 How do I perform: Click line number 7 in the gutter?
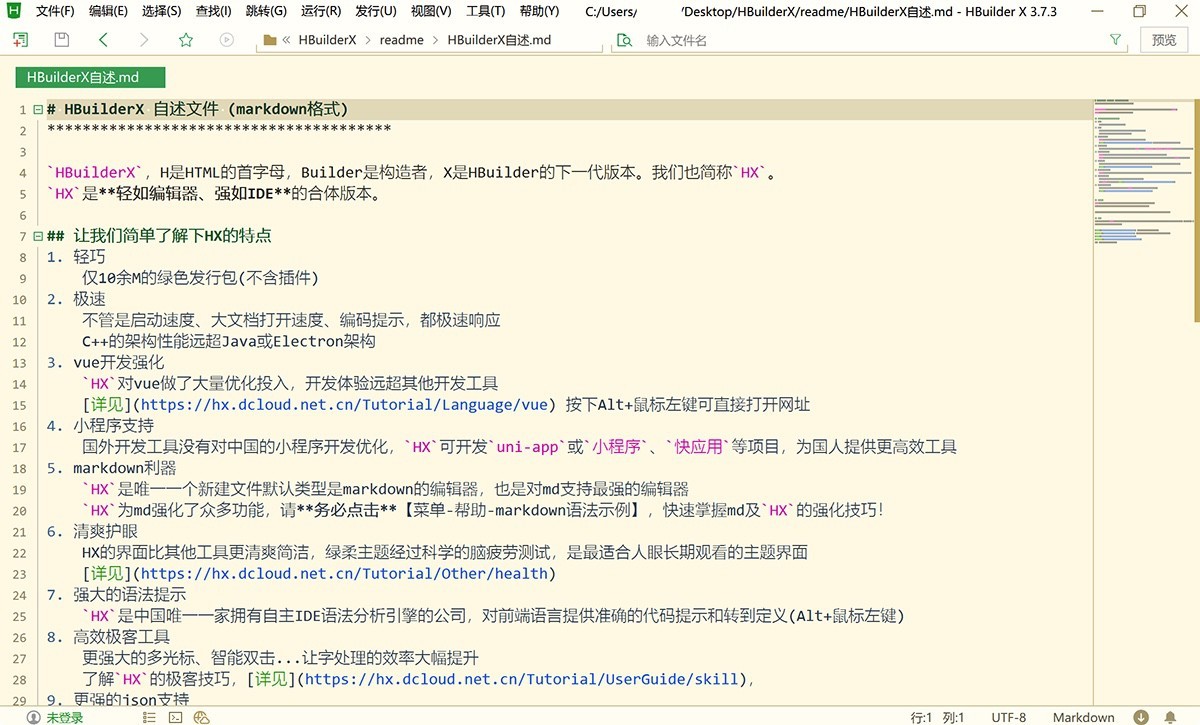pyautogui.click(x=23, y=236)
